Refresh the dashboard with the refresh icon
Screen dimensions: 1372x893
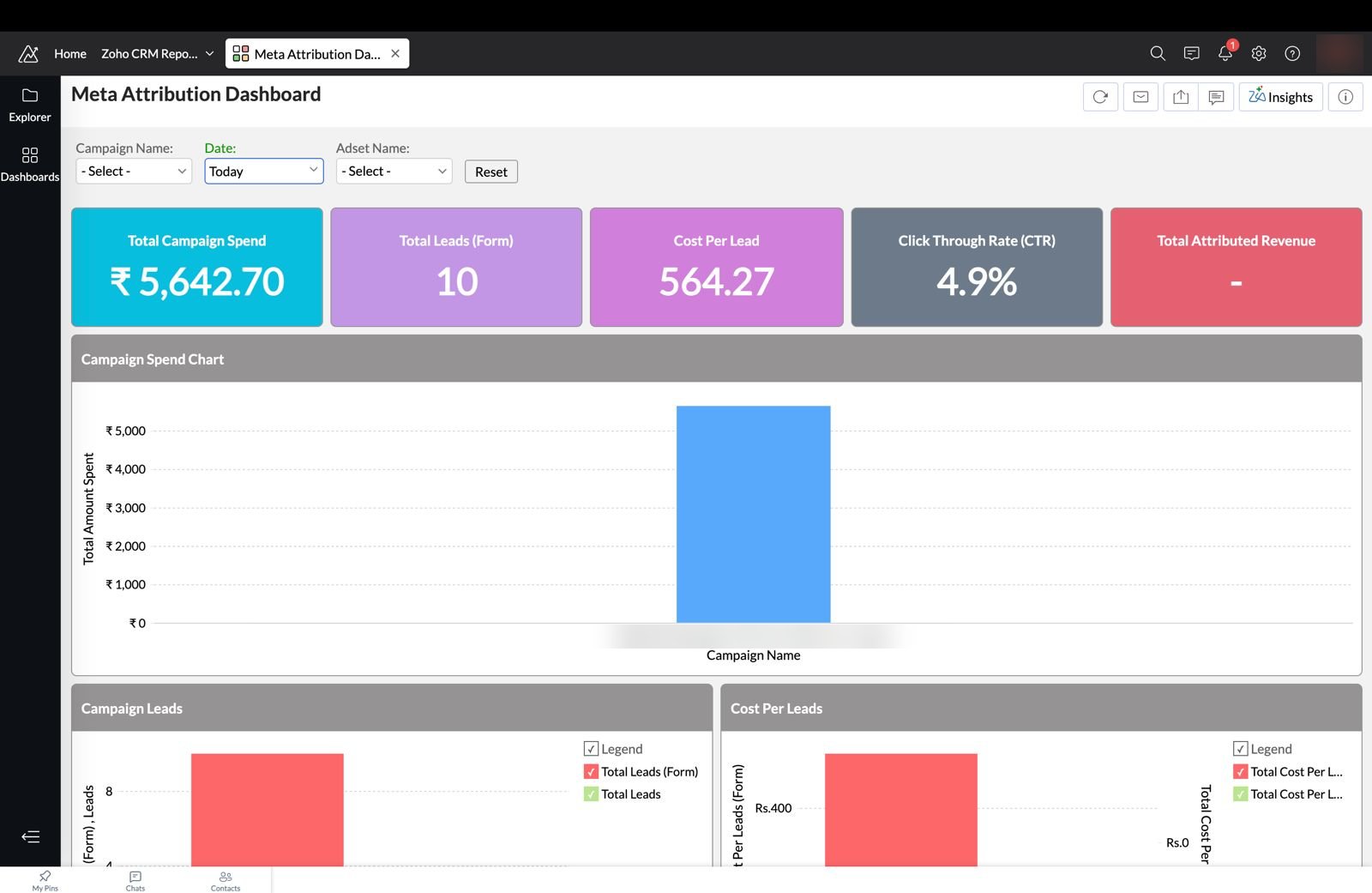tap(1100, 97)
